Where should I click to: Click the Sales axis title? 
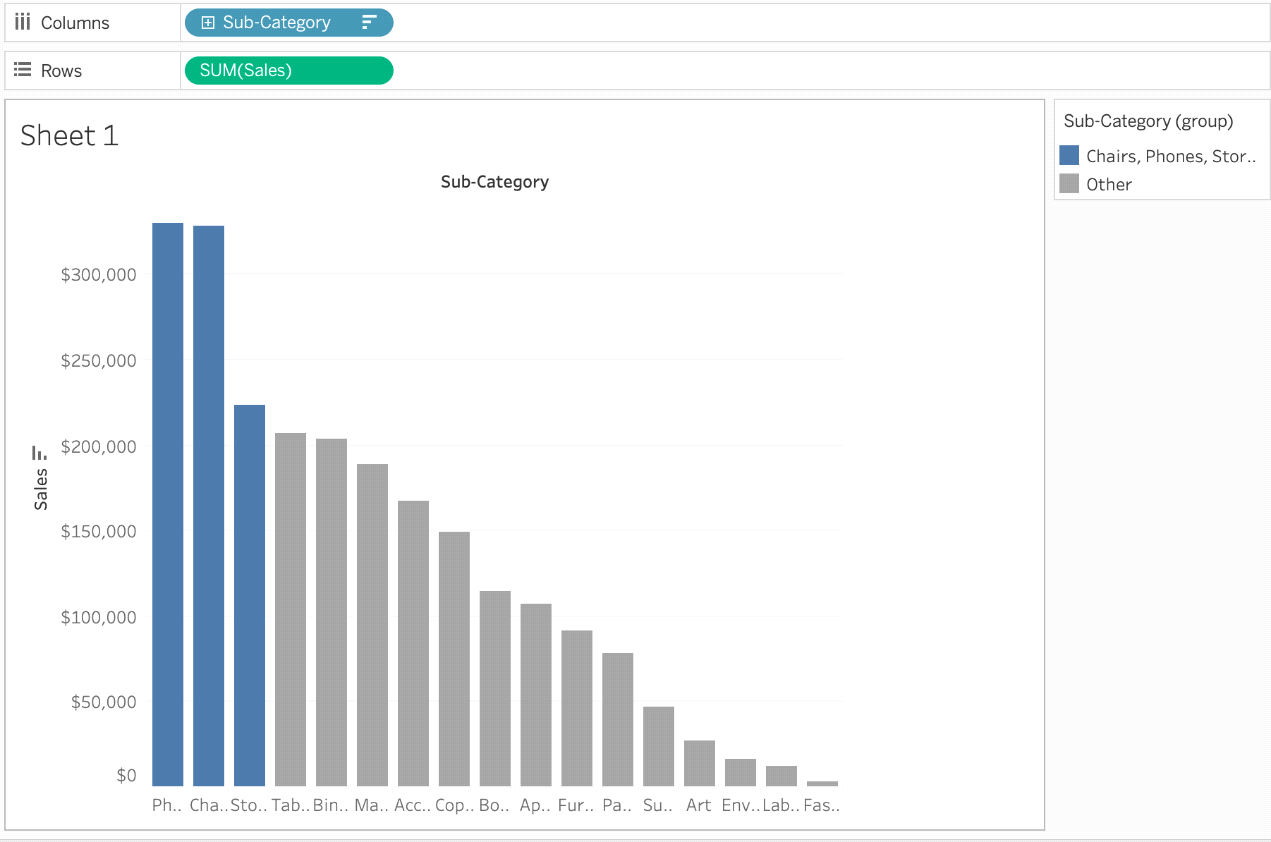(41, 489)
